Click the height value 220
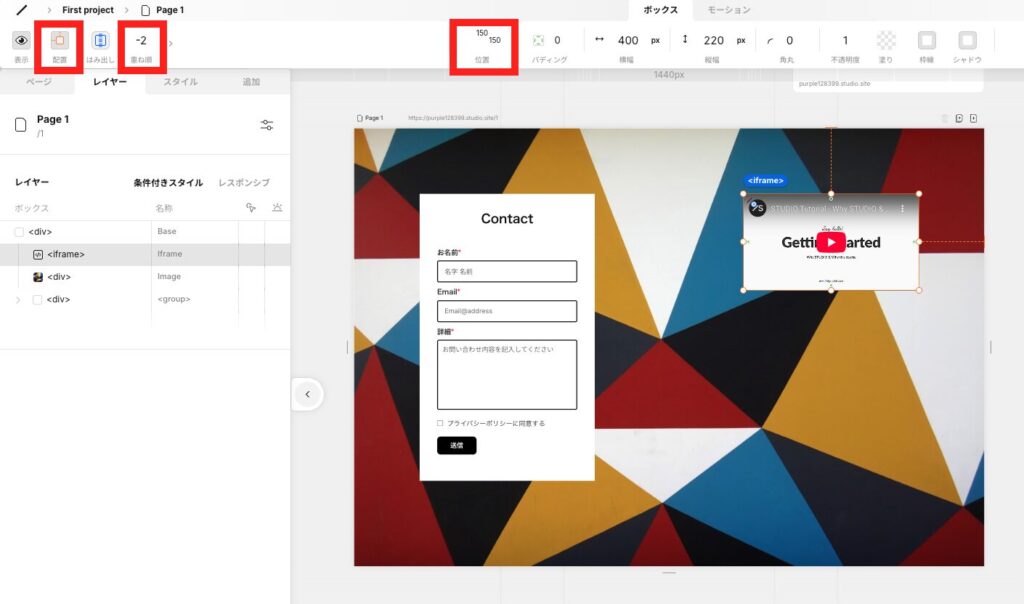This screenshot has height=604, width=1024. 714,40
